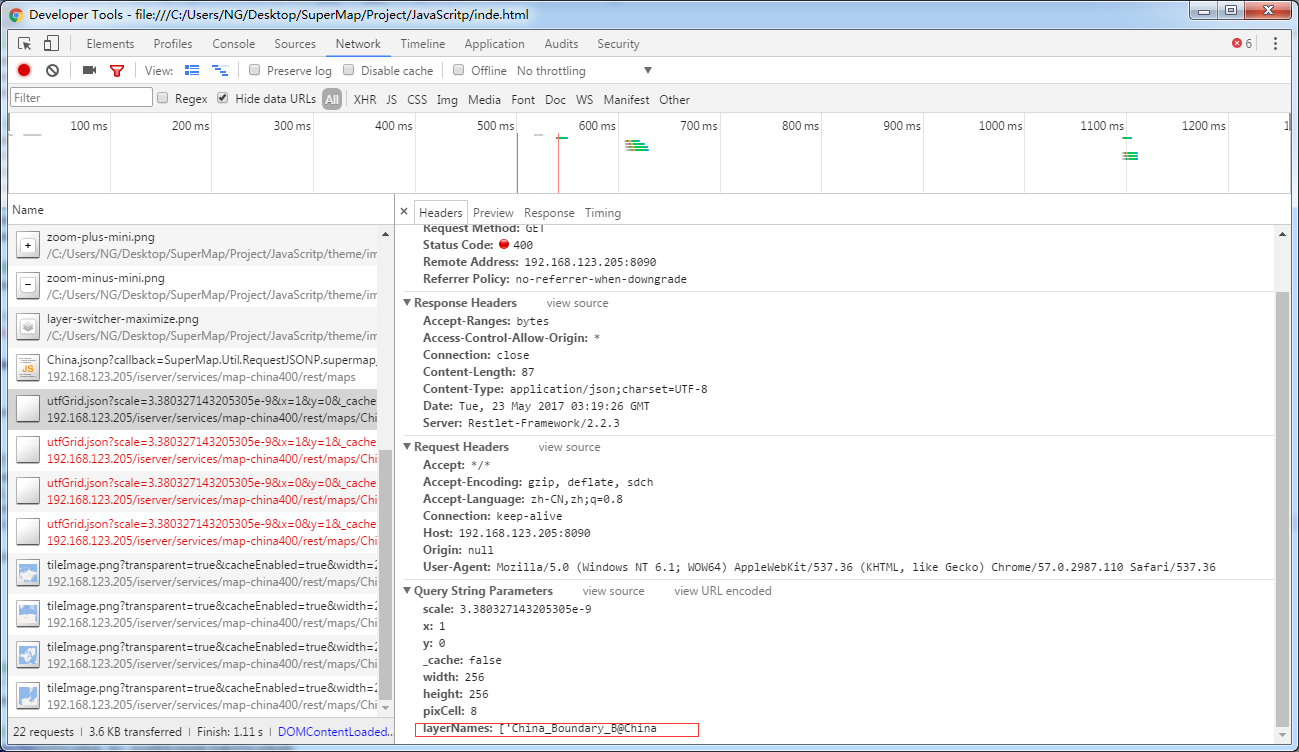Open DevTools customize menu icon
Viewport: 1299px width, 752px height.
coord(1275,44)
